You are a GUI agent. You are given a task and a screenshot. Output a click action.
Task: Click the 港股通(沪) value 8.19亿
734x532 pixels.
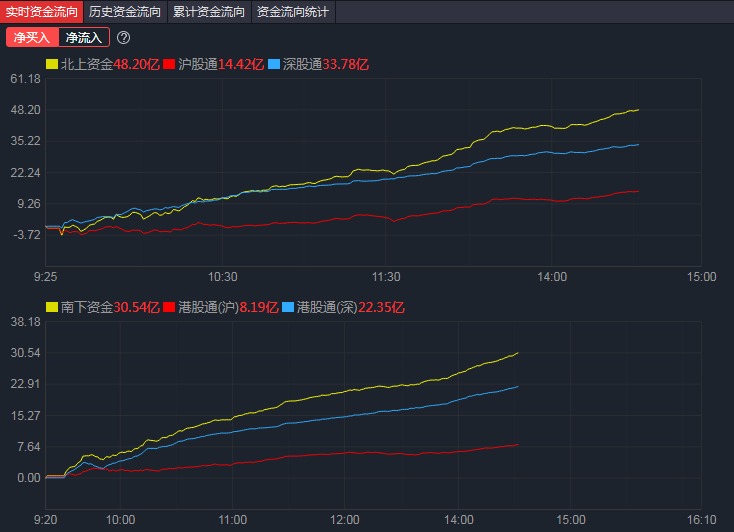pos(259,307)
